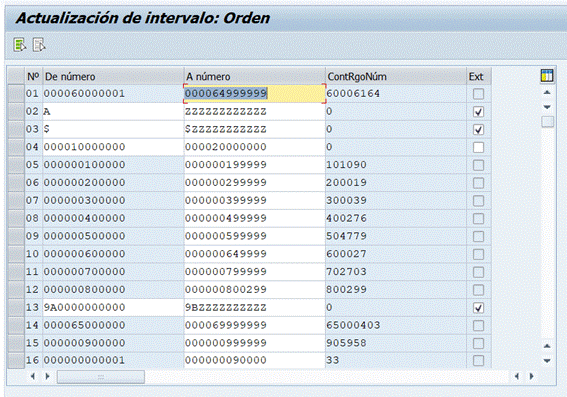Select row 01 via its row selector
Screen dimensions: 567x397
(x=16, y=94)
